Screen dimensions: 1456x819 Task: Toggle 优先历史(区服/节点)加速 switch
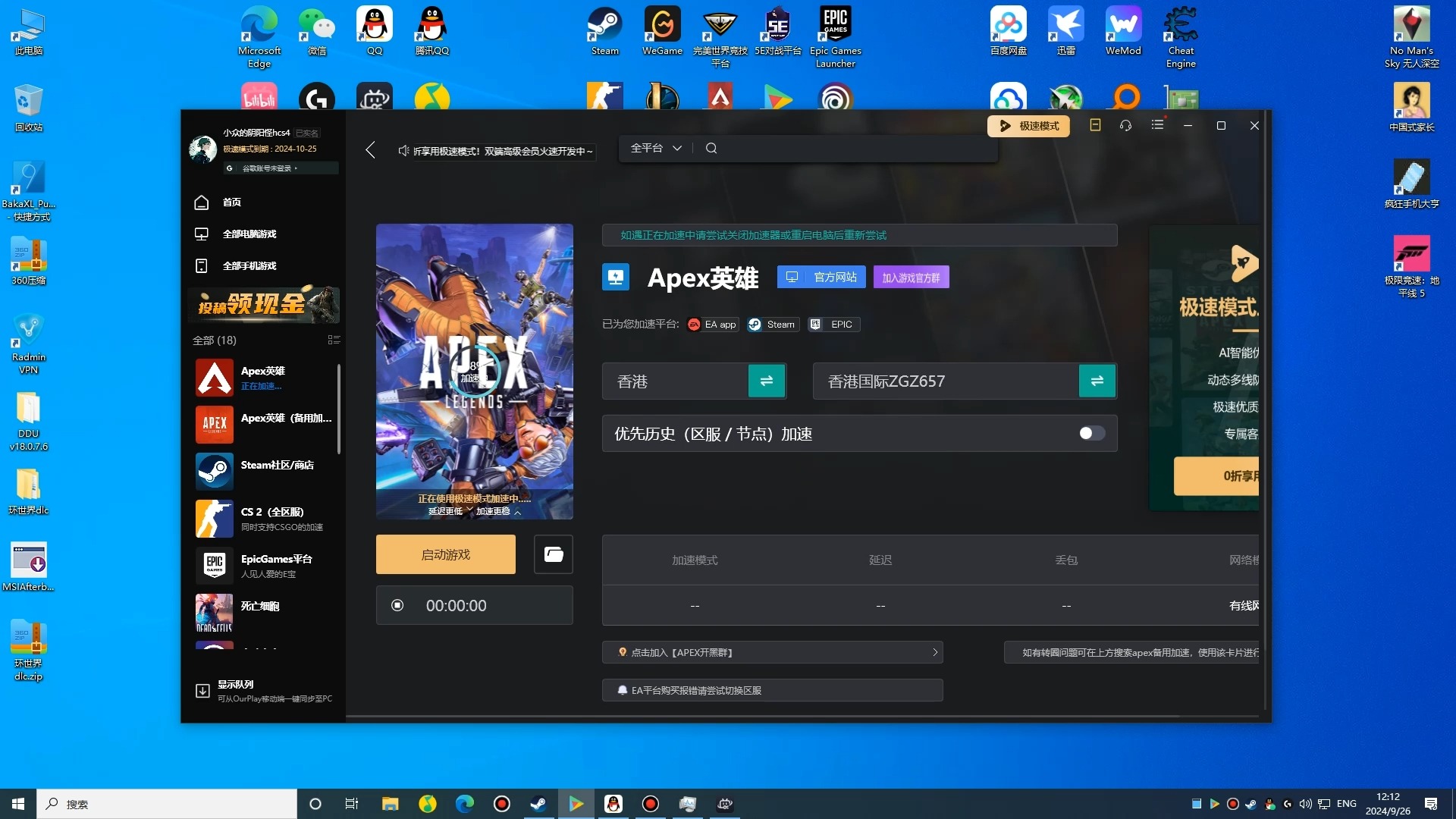1092,433
